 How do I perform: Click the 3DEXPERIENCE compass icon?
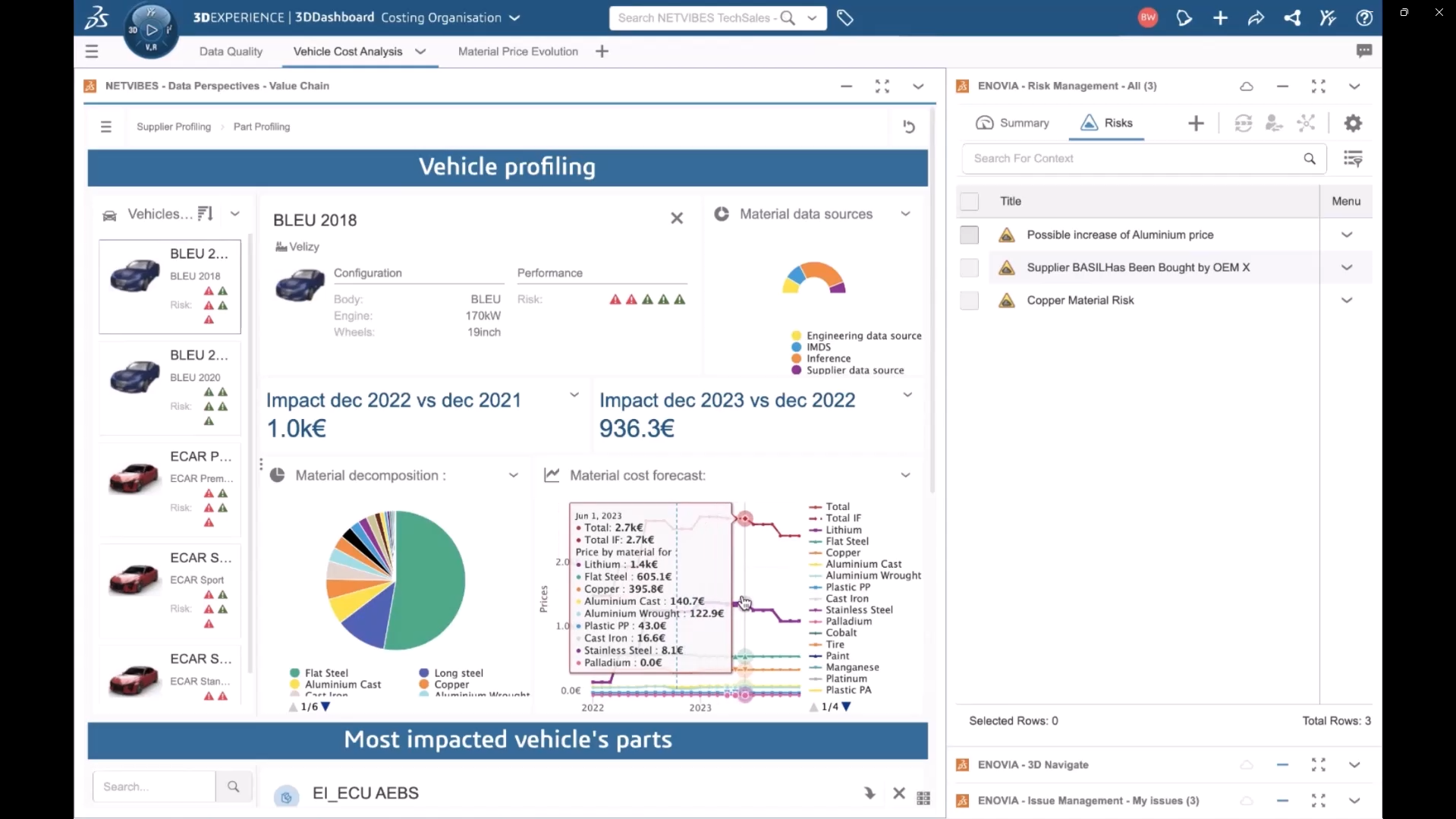point(151,30)
